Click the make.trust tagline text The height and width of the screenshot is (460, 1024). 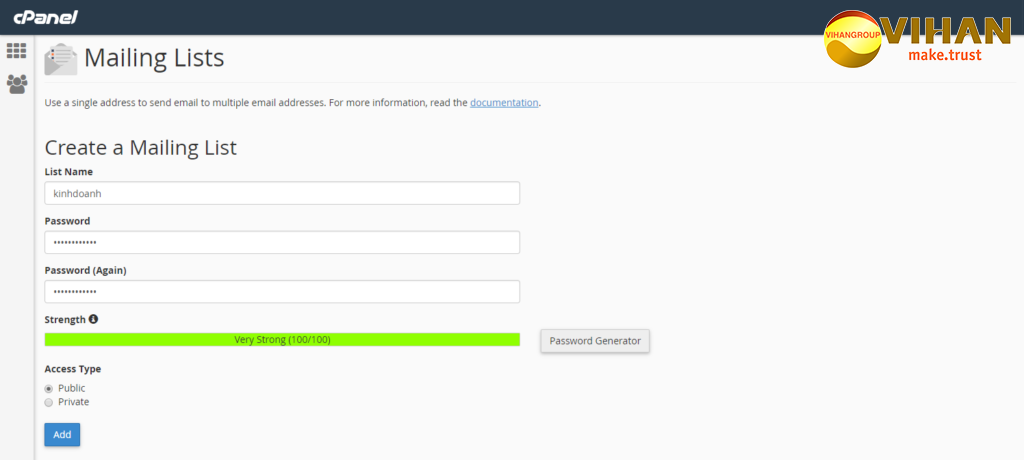[944, 55]
